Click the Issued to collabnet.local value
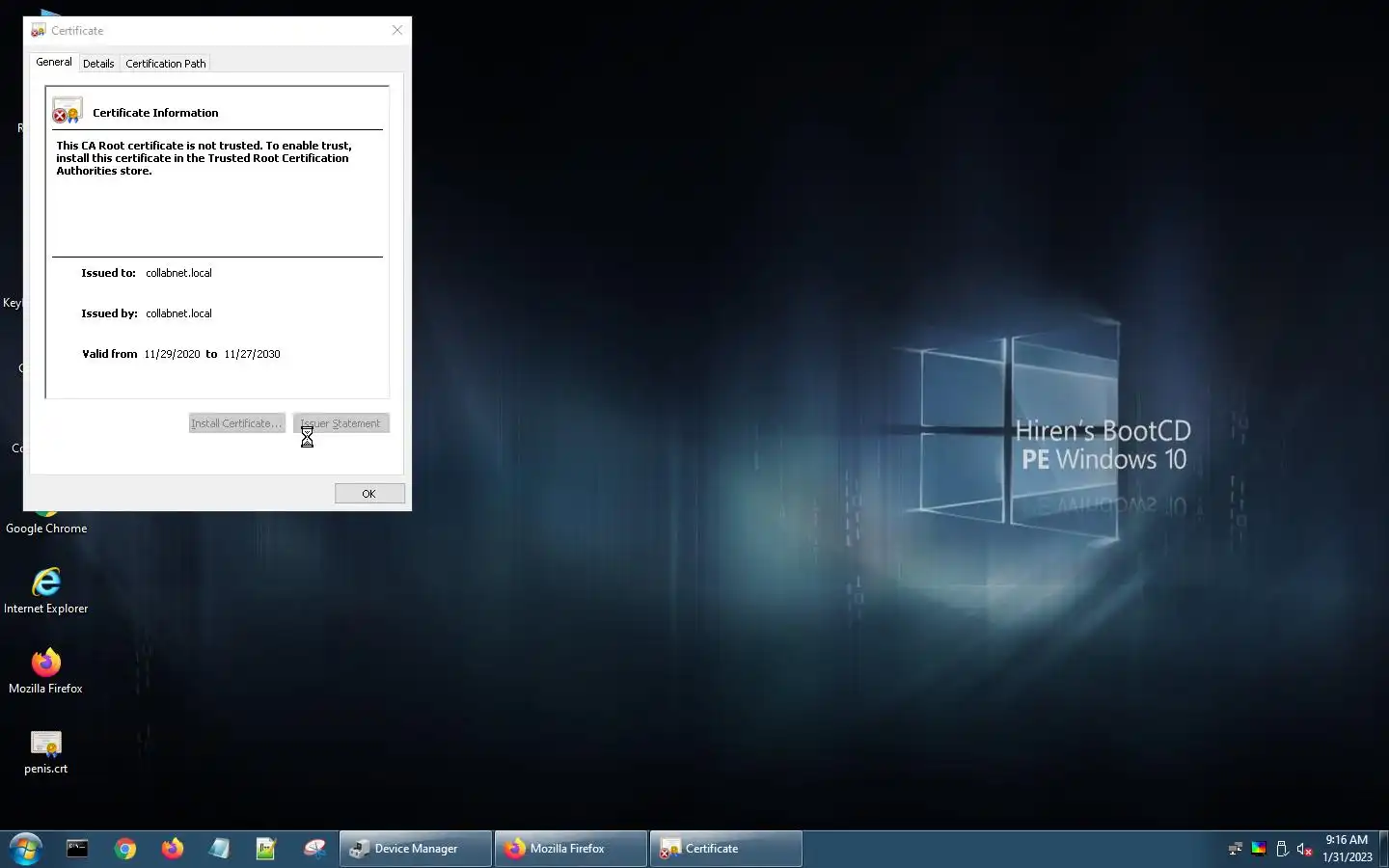The height and width of the screenshot is (868, 1389). [178, 273]
